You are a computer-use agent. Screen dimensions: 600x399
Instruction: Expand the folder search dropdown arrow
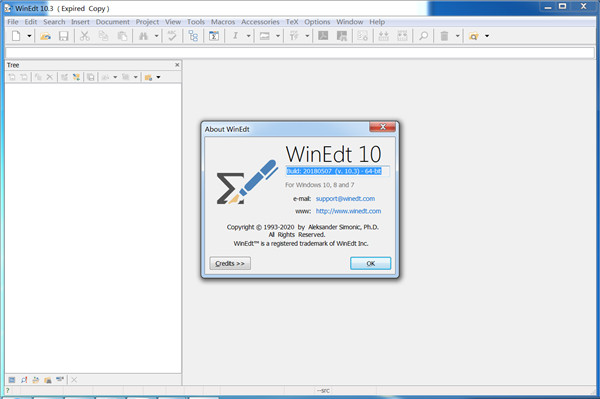click(x=487, y=36)
